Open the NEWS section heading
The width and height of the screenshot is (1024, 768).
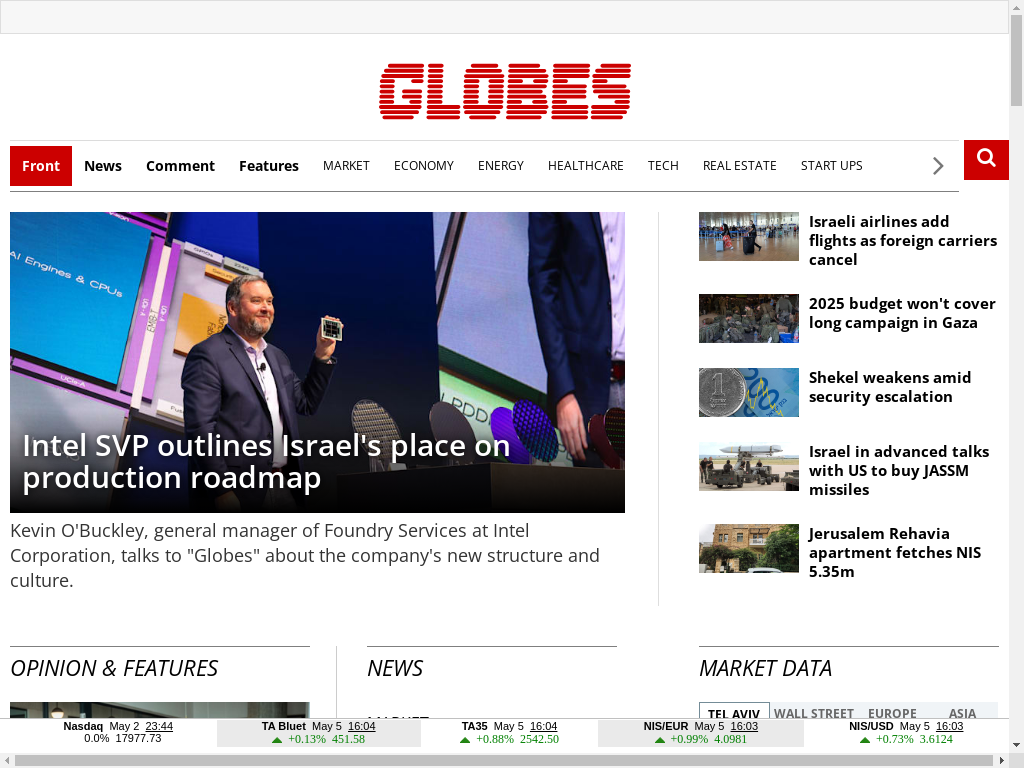[x=395, y=668]
